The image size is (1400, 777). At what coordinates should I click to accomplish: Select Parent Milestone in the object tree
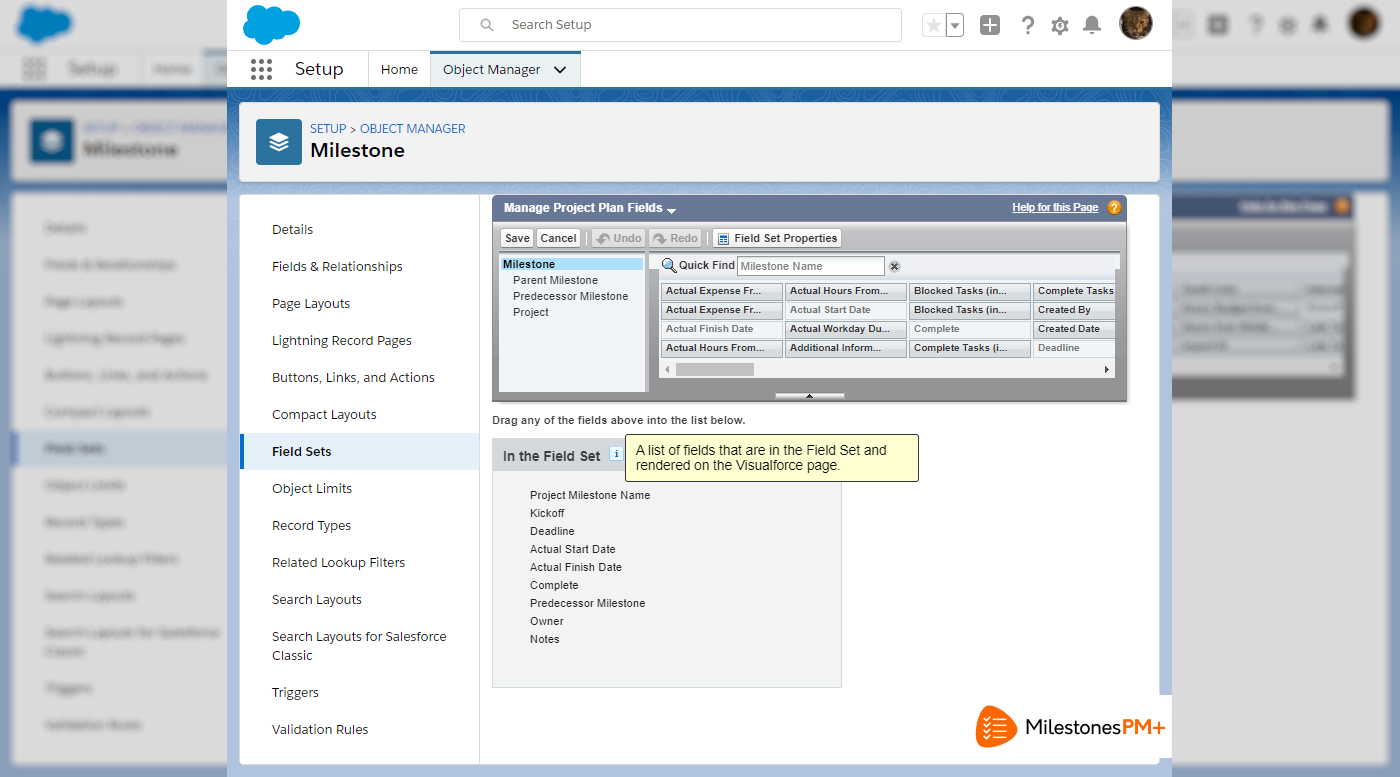(555, 280)
